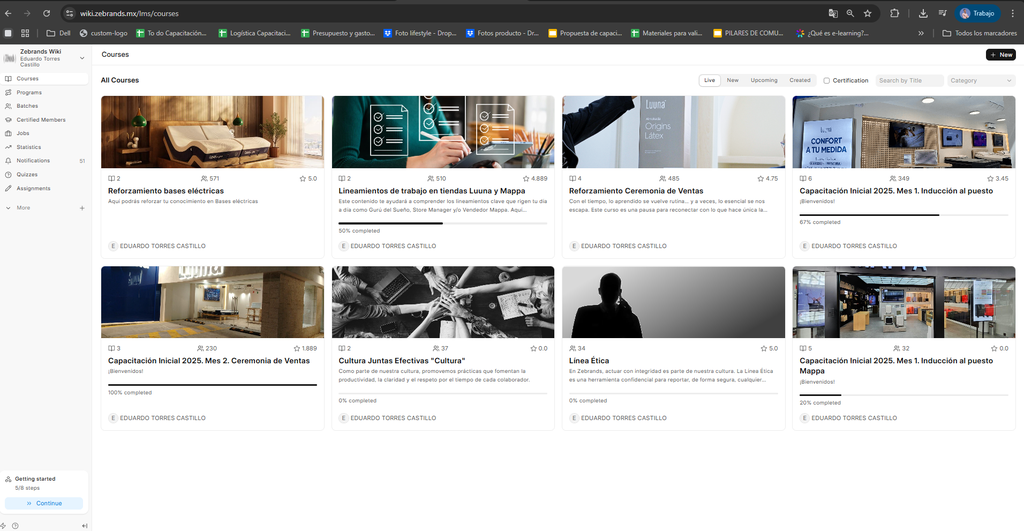The width and height of the screenshot is (1024, 531).
Task: Open the Todos los marcadores folder
Action: coord(979,33)
